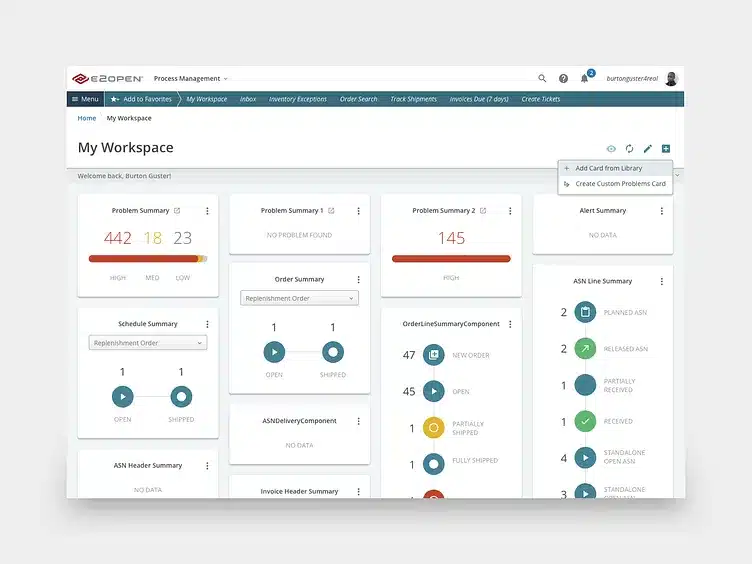
Task: Click the 145 high problems count
Action: pyautogui.click(x=451, y=238)
